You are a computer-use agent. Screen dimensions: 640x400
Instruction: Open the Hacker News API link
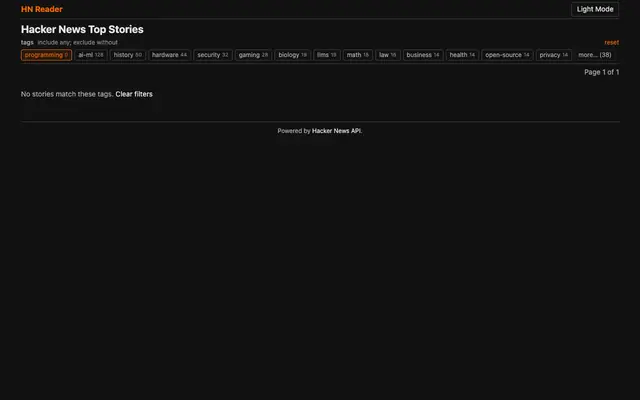[x=336, y=131]
